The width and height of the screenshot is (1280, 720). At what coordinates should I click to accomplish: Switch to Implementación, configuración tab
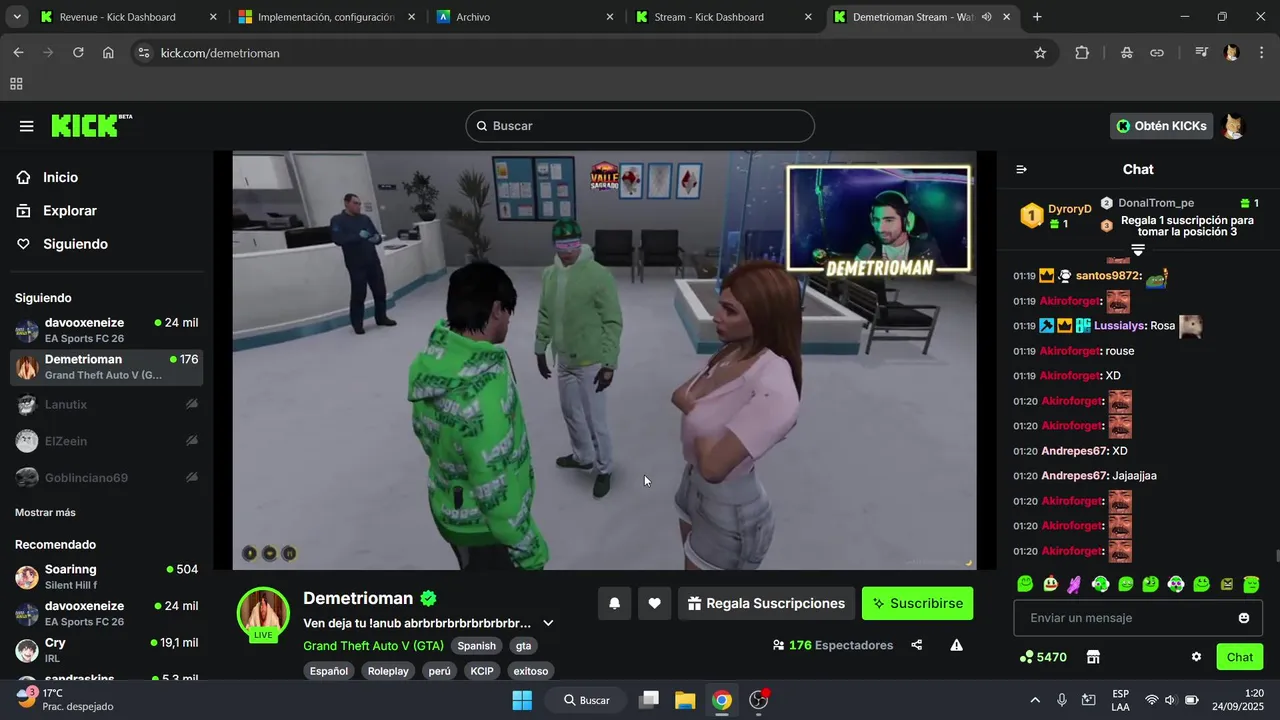(328, 17)
